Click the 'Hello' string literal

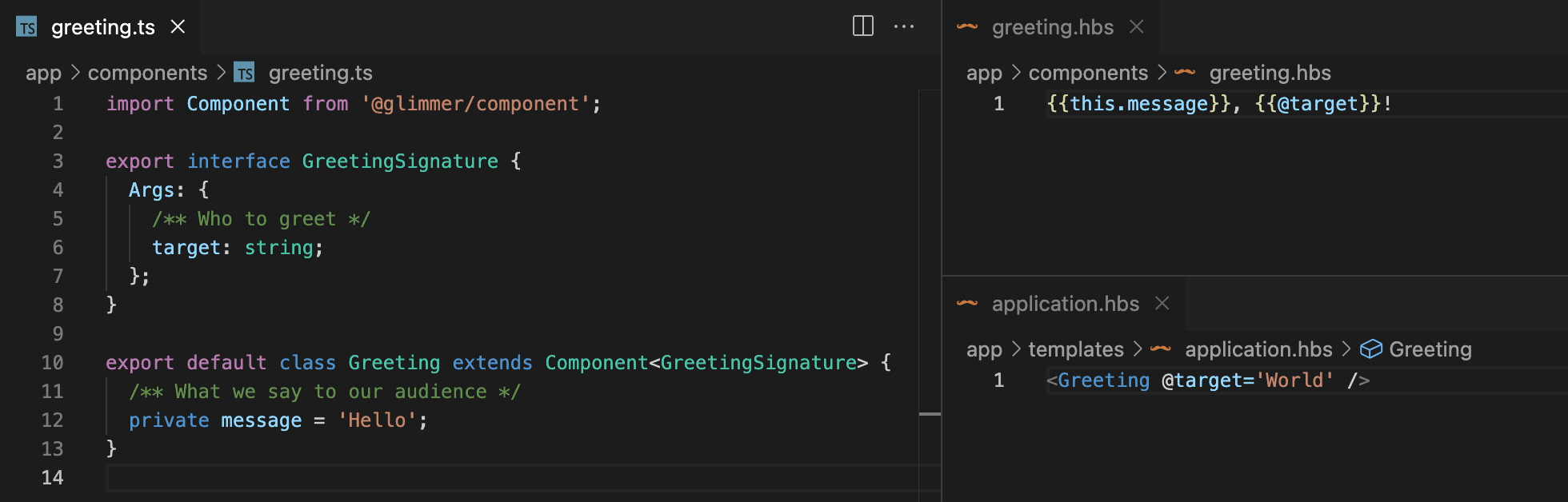(377, 420)
